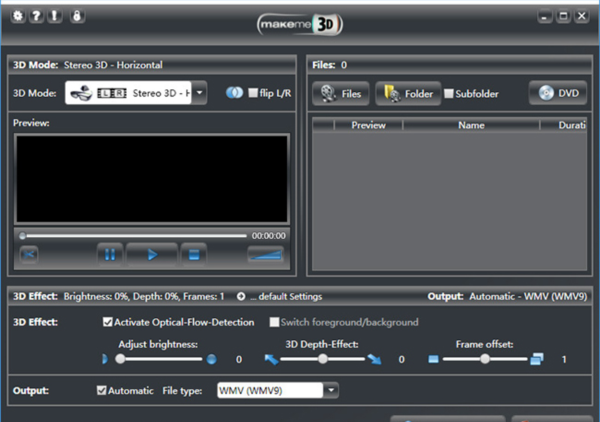Open the settings gear icon
The image size is (600, 422).
[x=18, y=16]
